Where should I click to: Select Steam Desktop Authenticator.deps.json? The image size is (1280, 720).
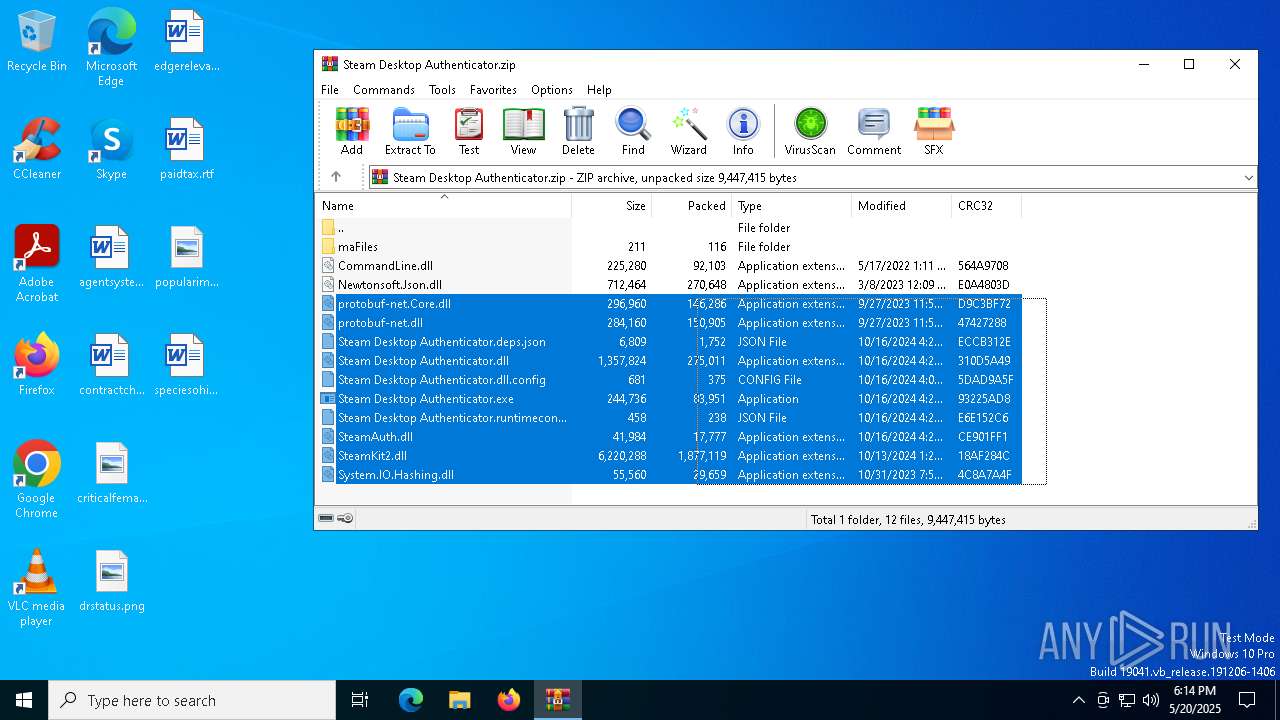[x=670, y=342]
